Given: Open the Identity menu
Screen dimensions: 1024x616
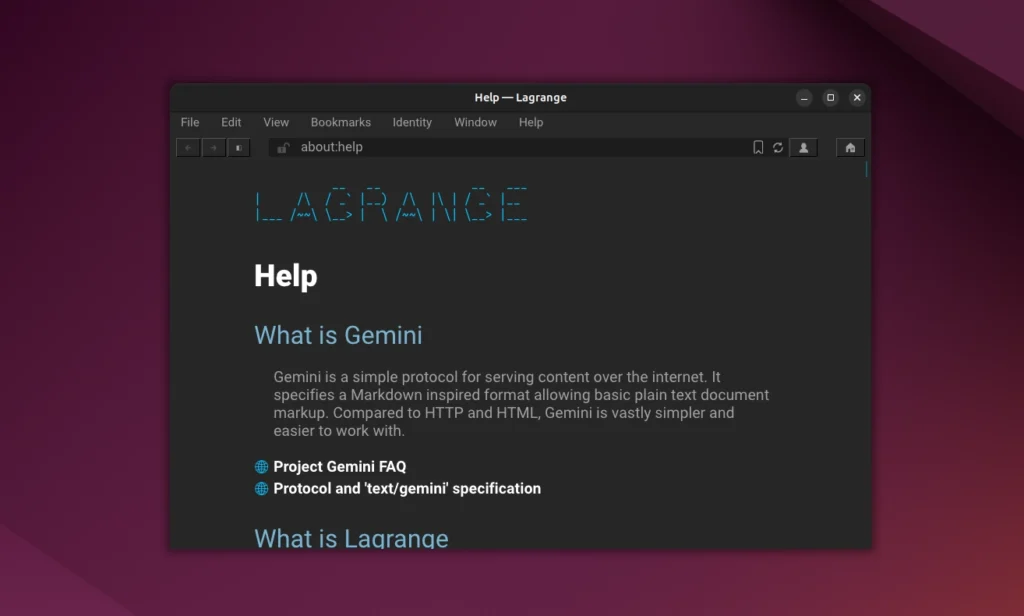Looking at the screenshot, I should pyautogui.click(x=412, y=122).
